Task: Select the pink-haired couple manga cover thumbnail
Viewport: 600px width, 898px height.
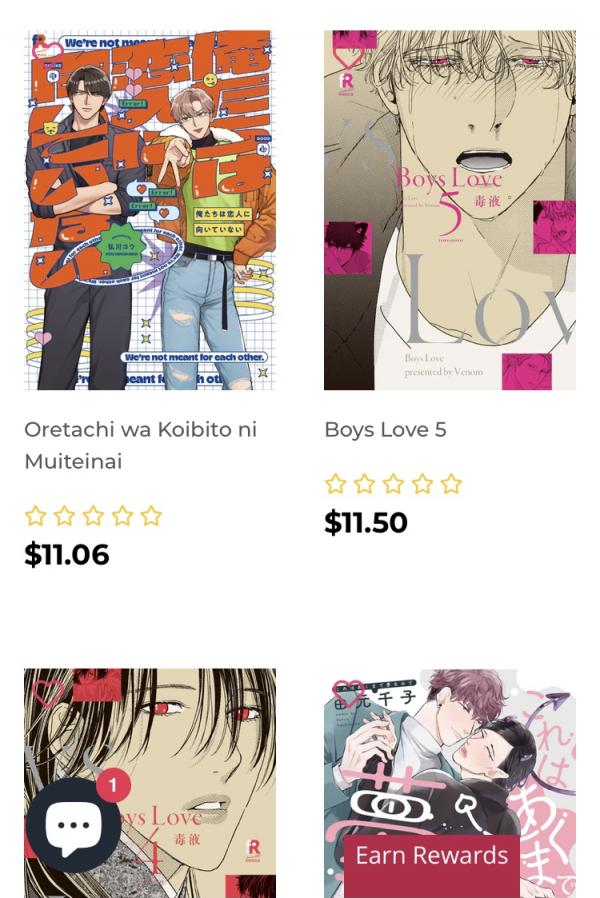Action: (450, 783)
